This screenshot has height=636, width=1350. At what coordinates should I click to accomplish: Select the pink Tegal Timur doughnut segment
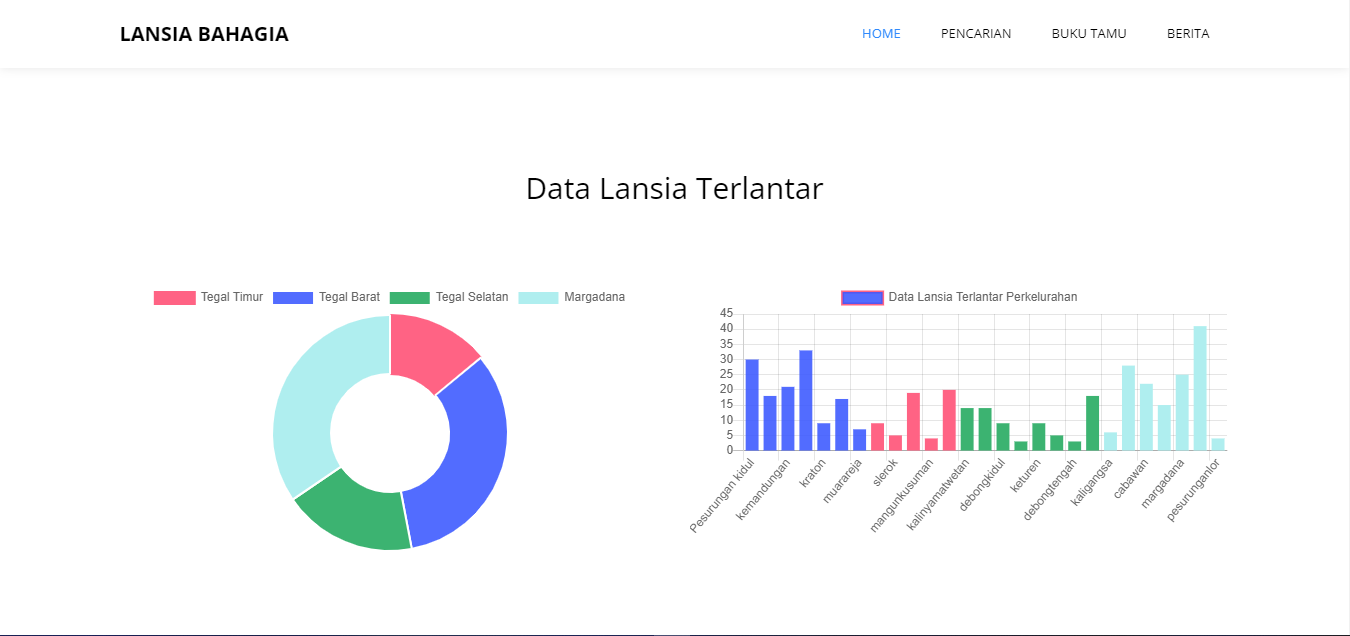pos(428,351)
